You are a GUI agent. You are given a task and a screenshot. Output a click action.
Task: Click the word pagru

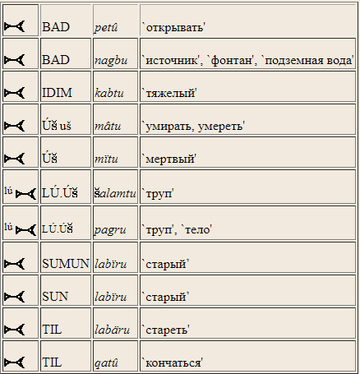(x=110, y=230)
